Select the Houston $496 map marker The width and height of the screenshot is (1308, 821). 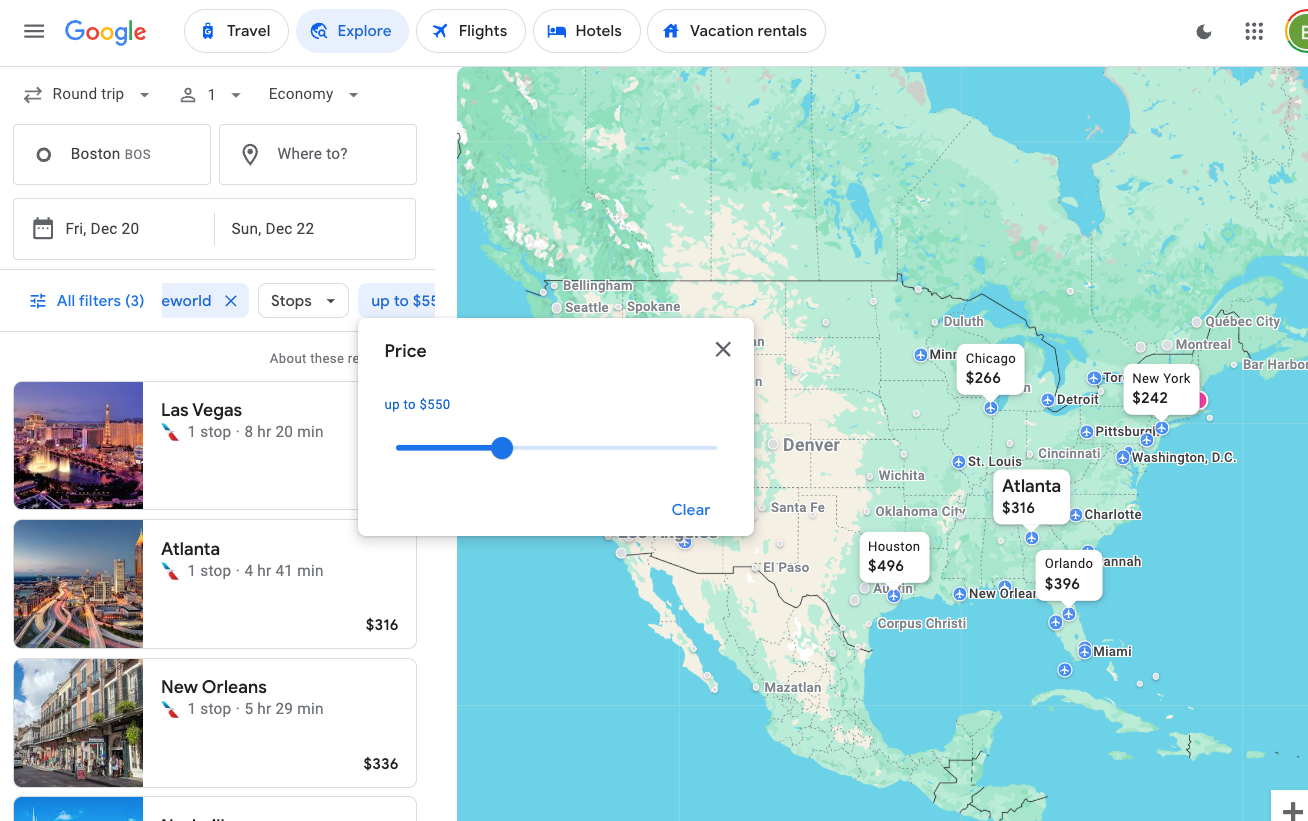coord(894,557)
